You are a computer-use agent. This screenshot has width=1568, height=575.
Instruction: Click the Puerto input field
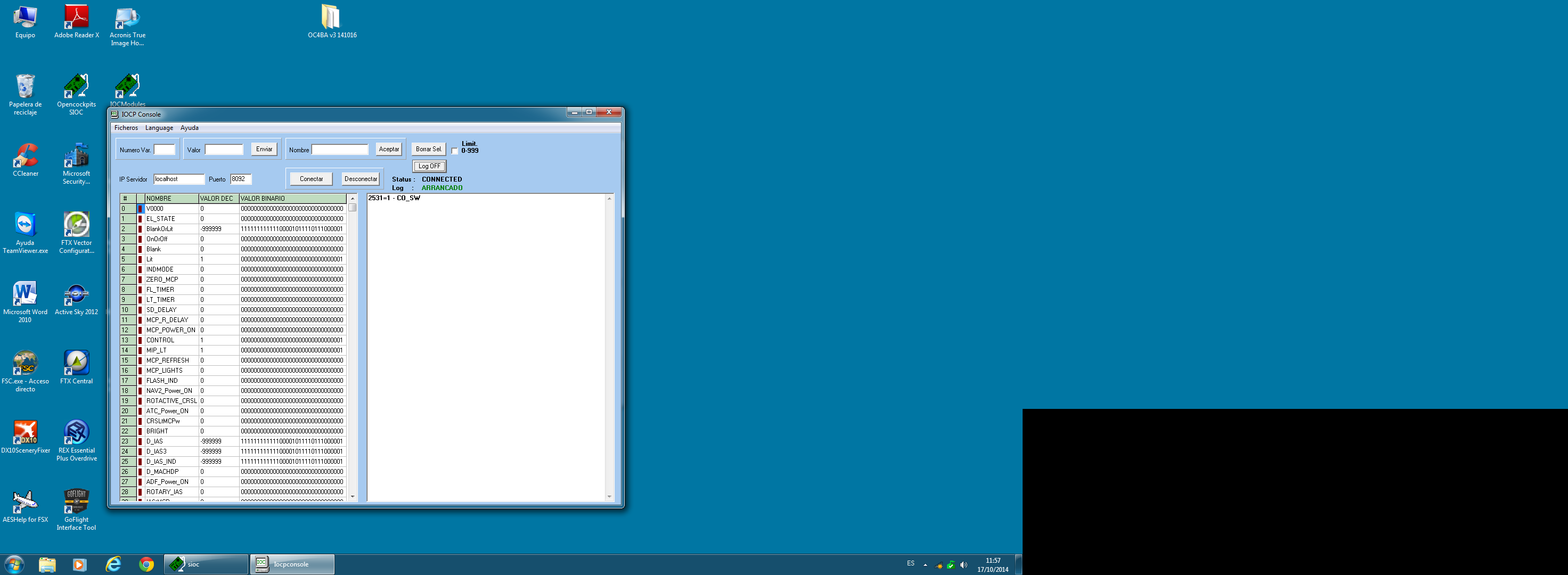tap(240, 179)
